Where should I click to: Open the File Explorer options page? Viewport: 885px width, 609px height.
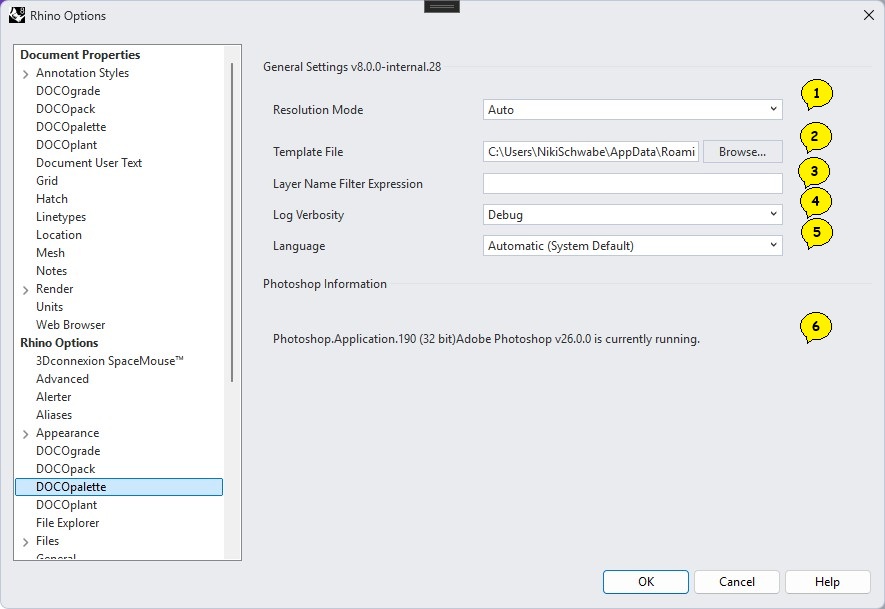click(68, 523)
